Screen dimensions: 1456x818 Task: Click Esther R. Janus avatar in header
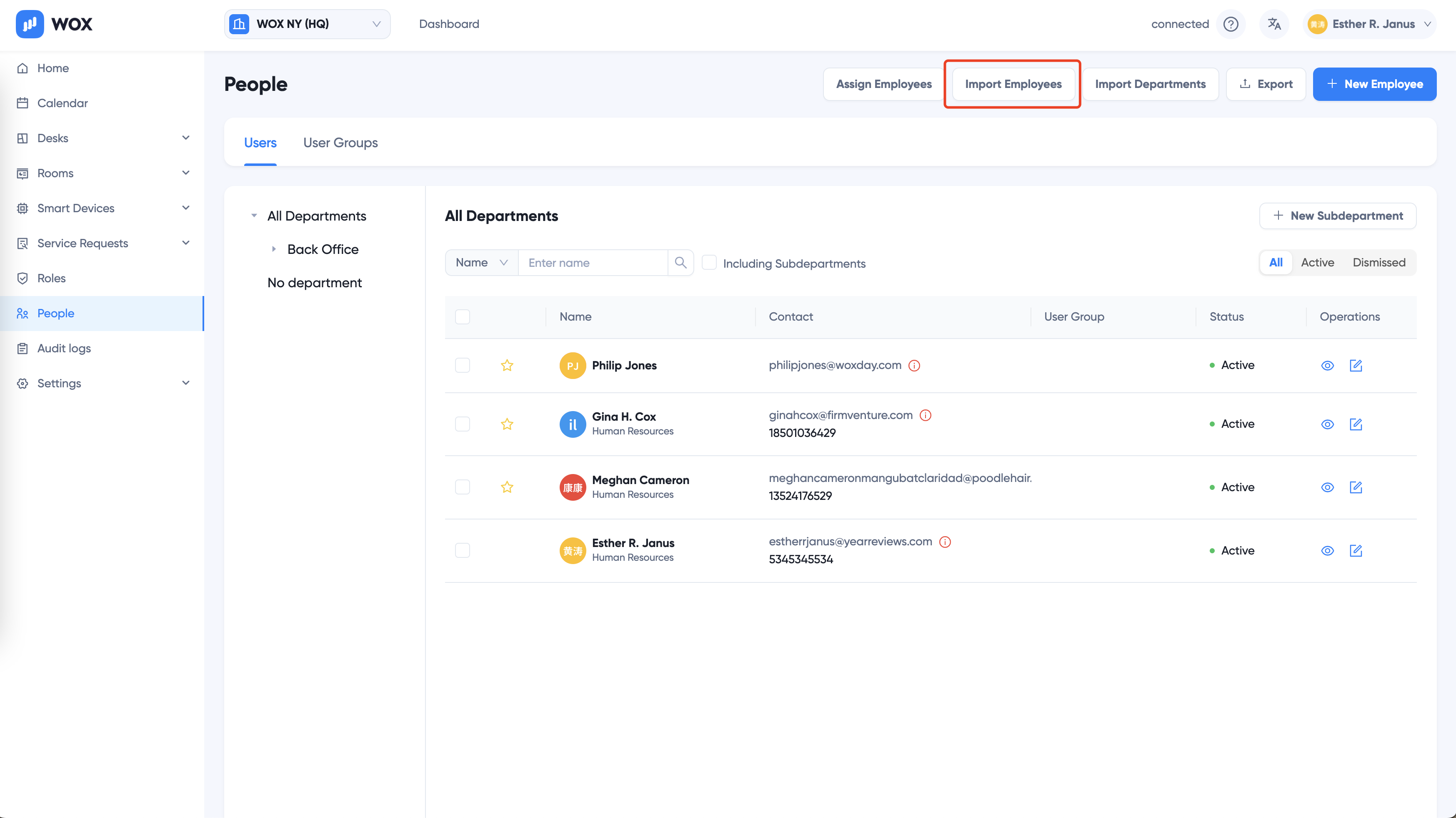pos(1317,24)
